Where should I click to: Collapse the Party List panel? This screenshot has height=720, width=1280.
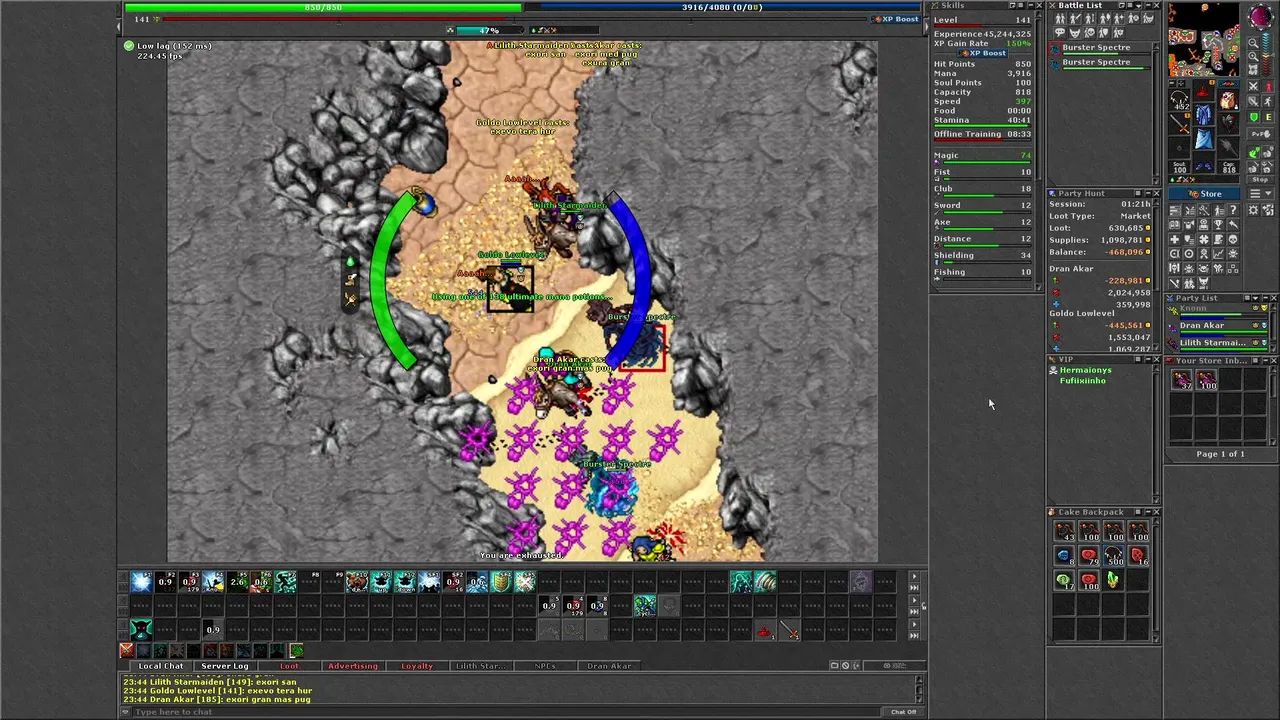click(1265, 298)
